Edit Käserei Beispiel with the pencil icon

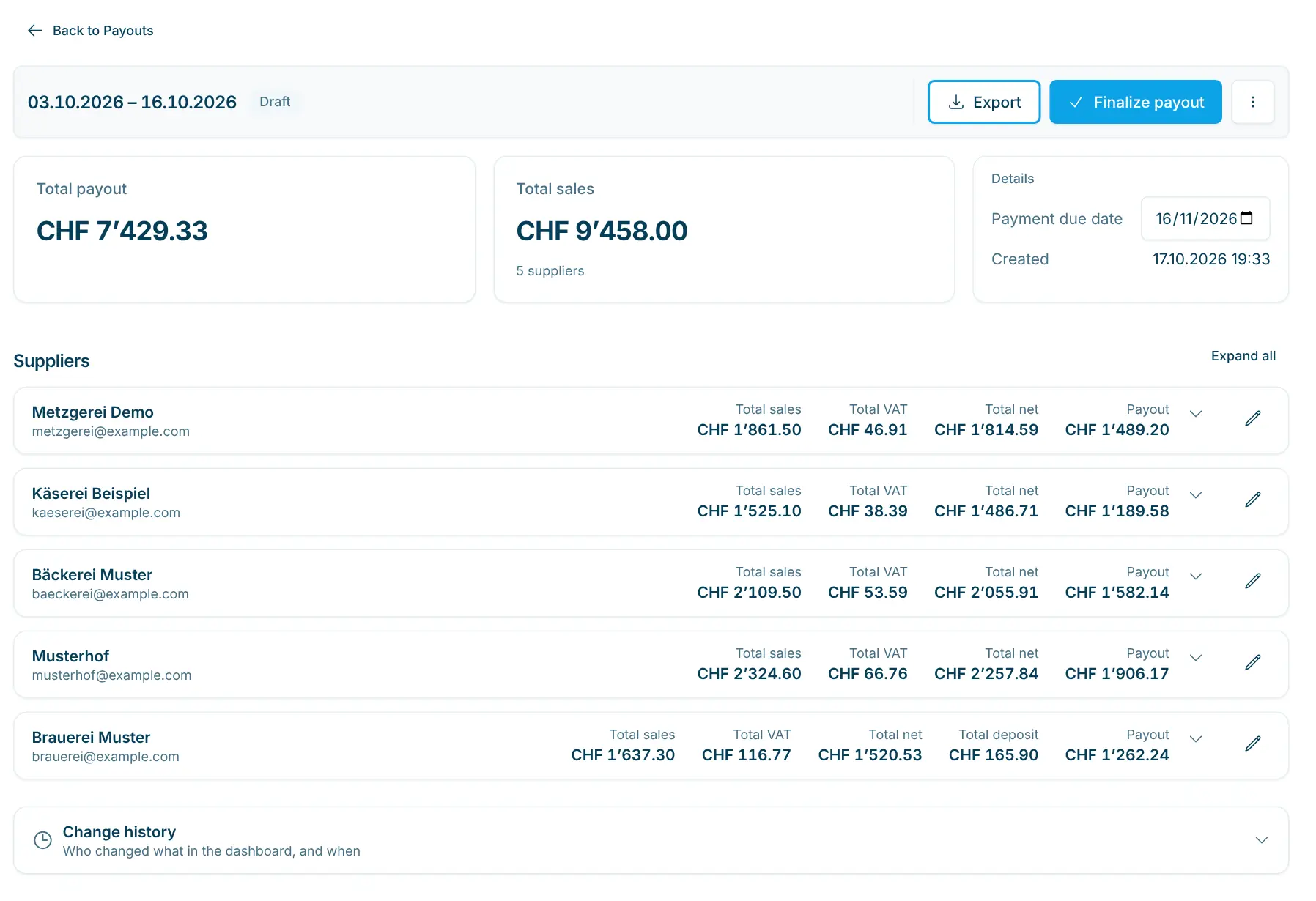coord(1252,500)
